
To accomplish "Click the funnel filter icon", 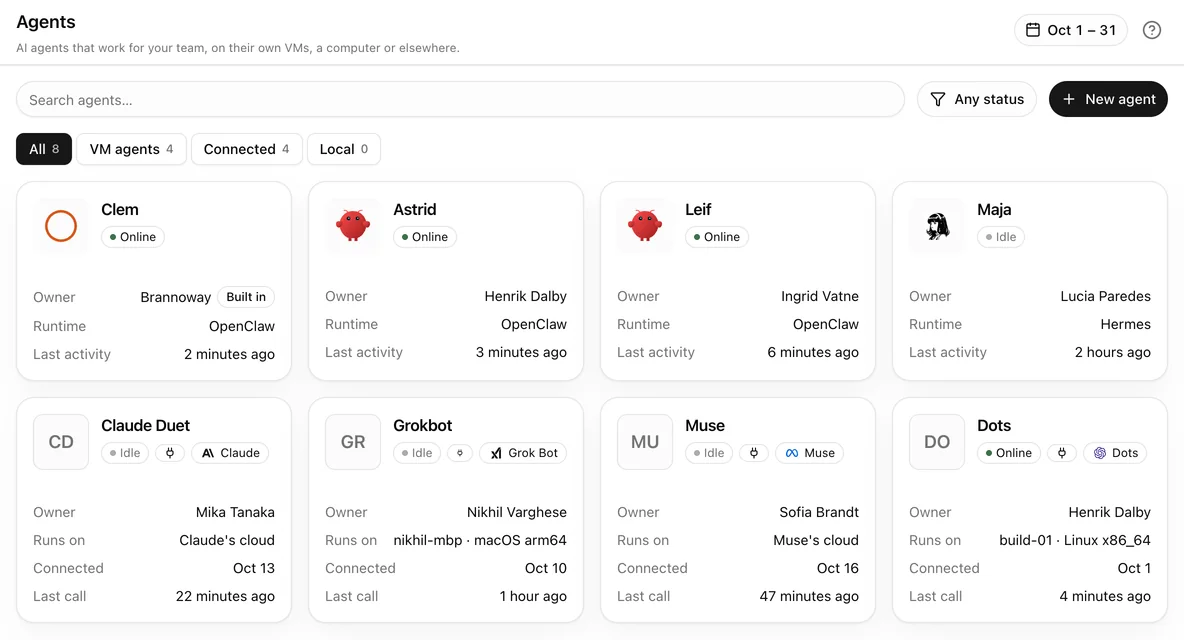I will click(x=937, y=100).
